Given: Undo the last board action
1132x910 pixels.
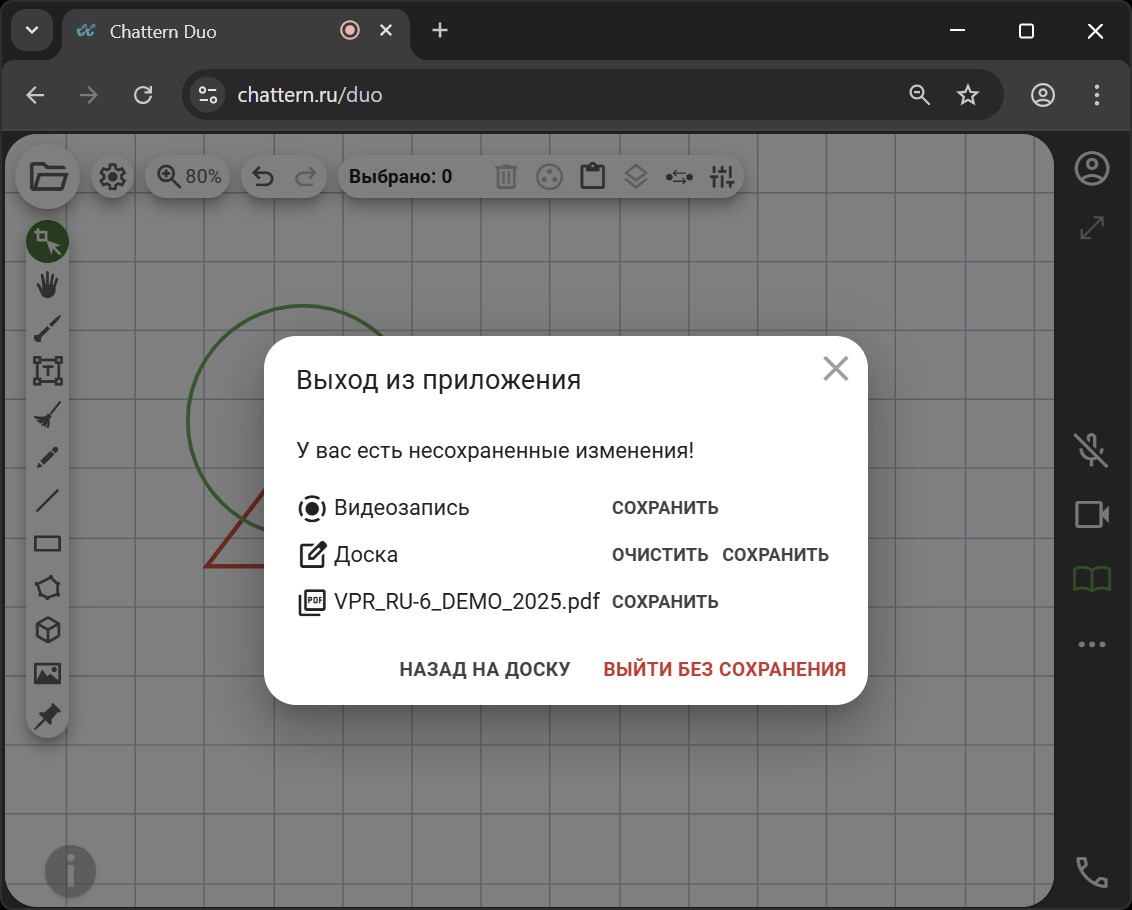Looking at the screenshot, I should pos(261,175).
